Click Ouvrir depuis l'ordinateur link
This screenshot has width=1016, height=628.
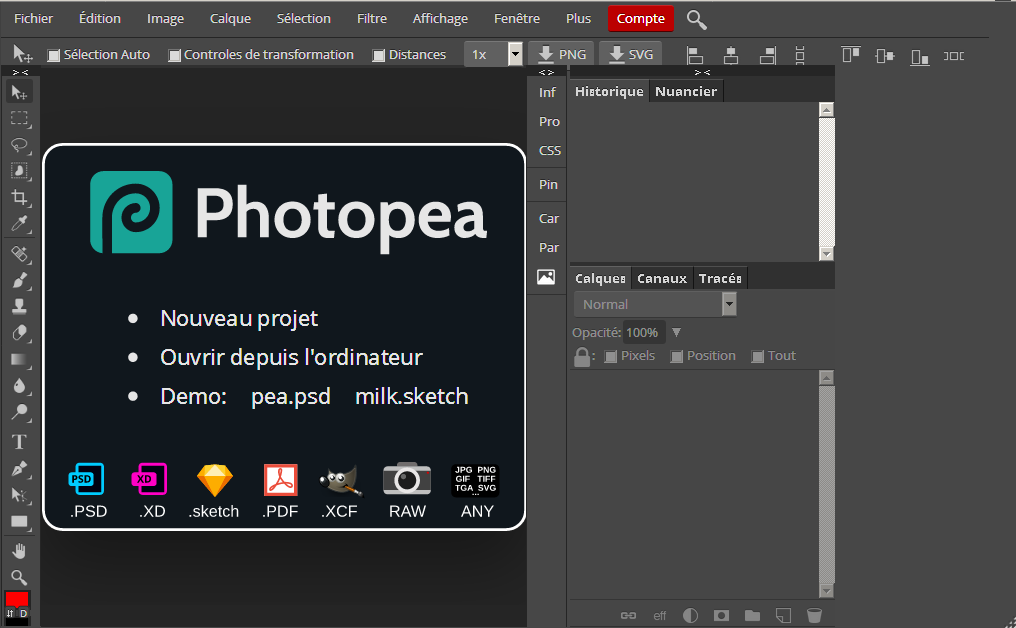tap(292, 357)
